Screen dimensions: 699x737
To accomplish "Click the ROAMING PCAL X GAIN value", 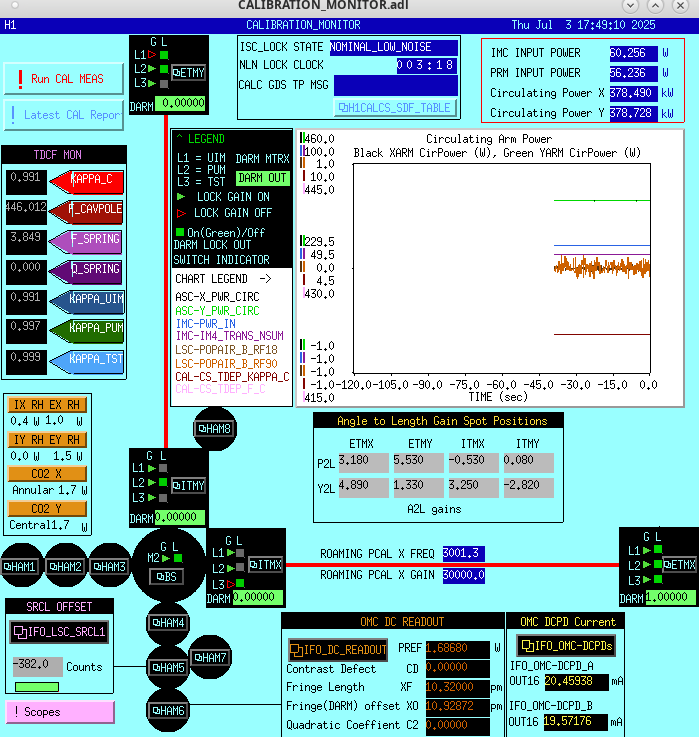I will (x=463, y=575).
